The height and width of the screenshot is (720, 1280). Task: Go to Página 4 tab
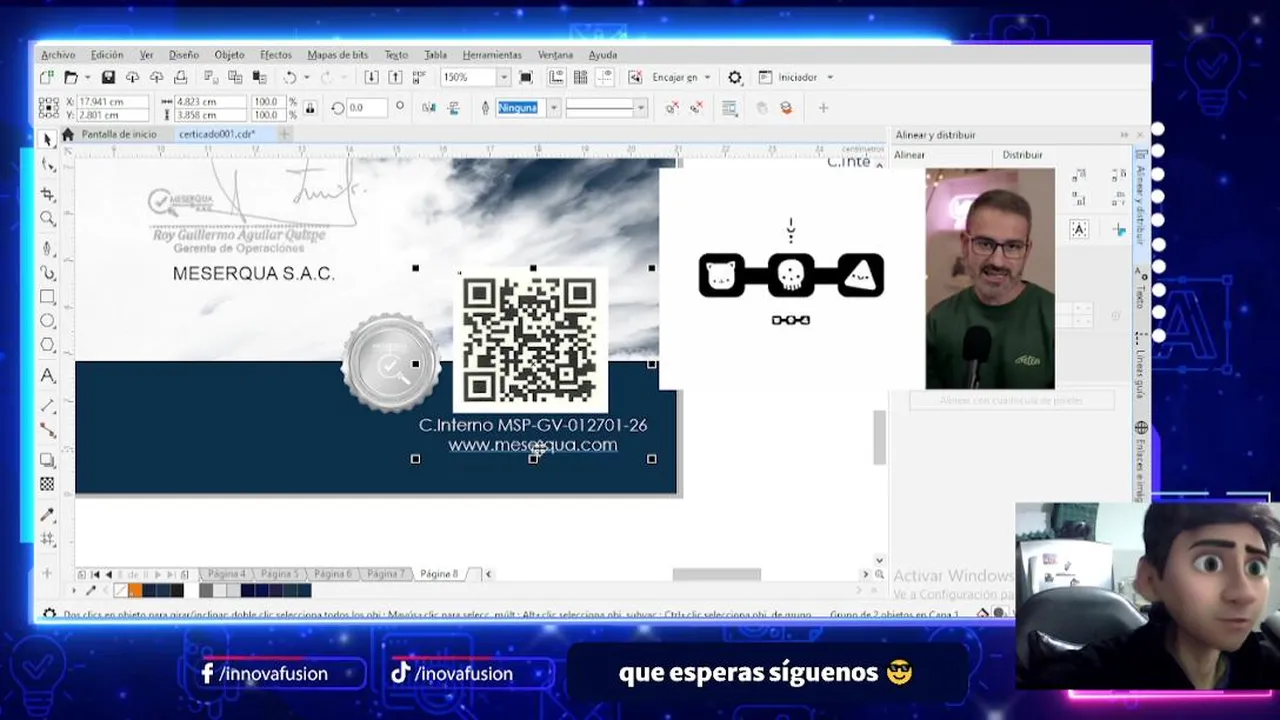coord(226,574)
